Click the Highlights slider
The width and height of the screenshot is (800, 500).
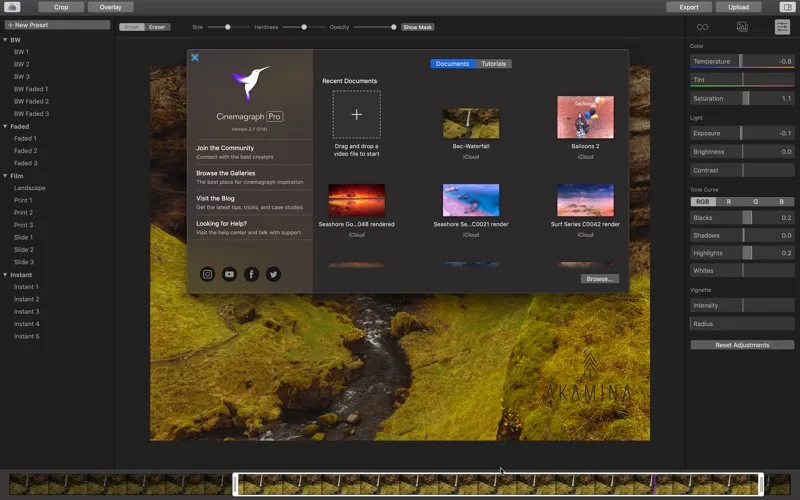pyautogui.click(x=742, y=253)
